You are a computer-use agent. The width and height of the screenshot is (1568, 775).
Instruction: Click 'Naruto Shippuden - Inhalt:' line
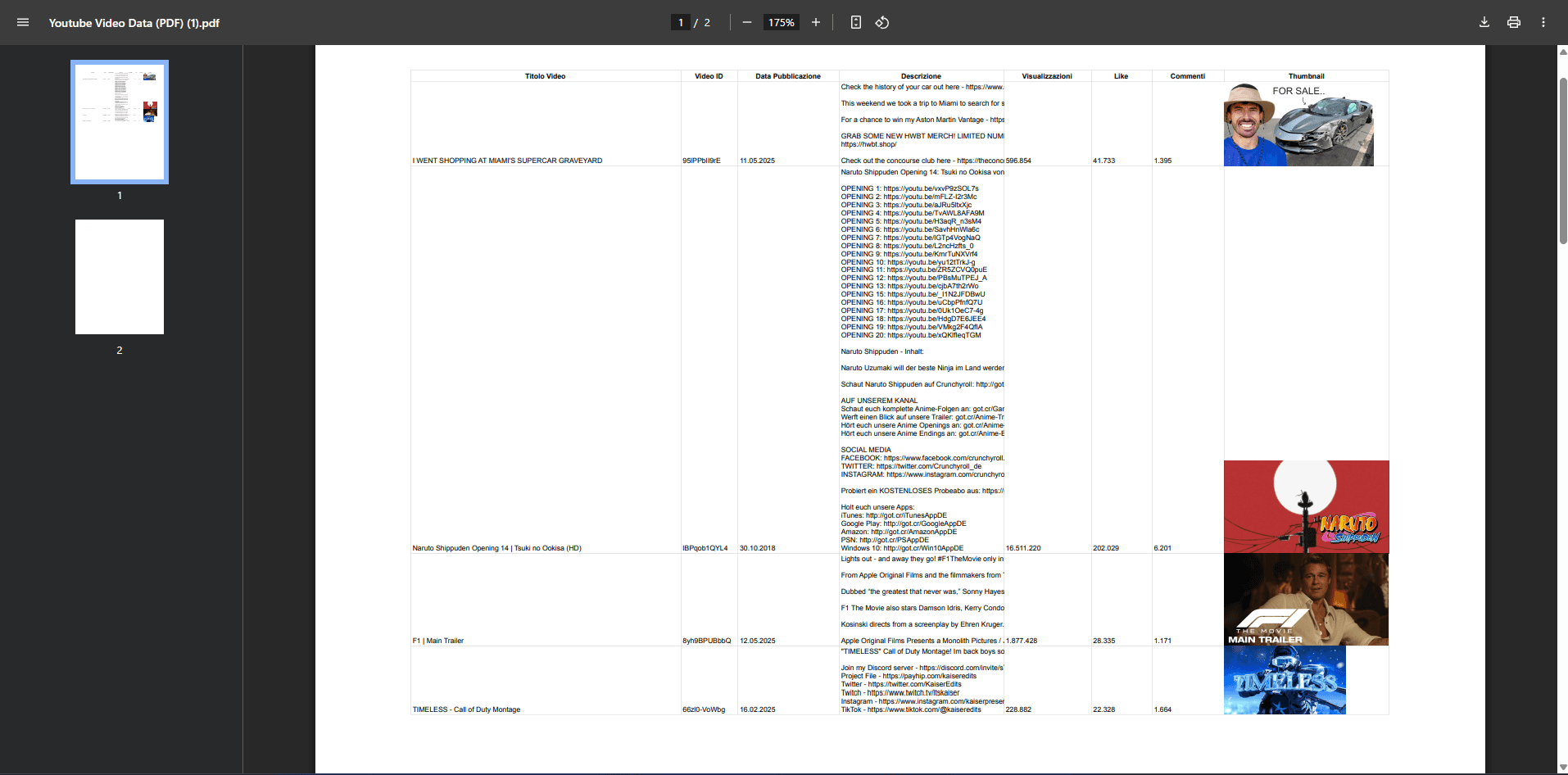881,351
